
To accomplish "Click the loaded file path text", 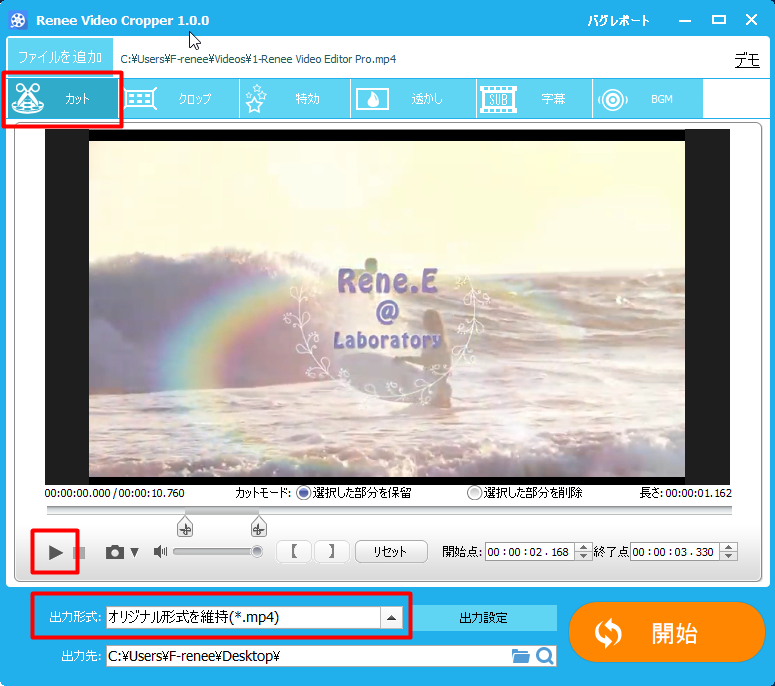I will pos(258,59).
